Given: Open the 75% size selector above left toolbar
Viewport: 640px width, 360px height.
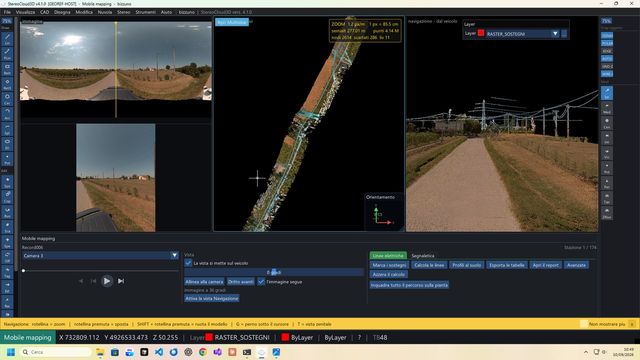Looking at the screenshot, I should tap(7, 21).
